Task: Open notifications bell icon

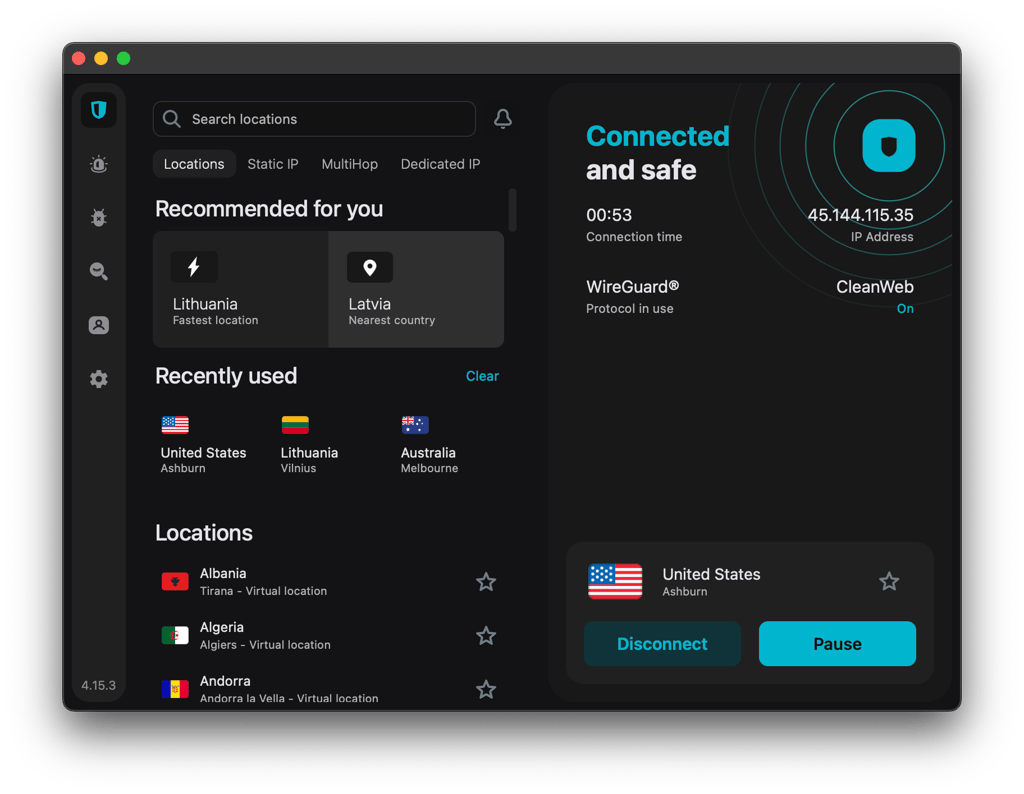Action: pyautogui.click(x=503, y=119)
